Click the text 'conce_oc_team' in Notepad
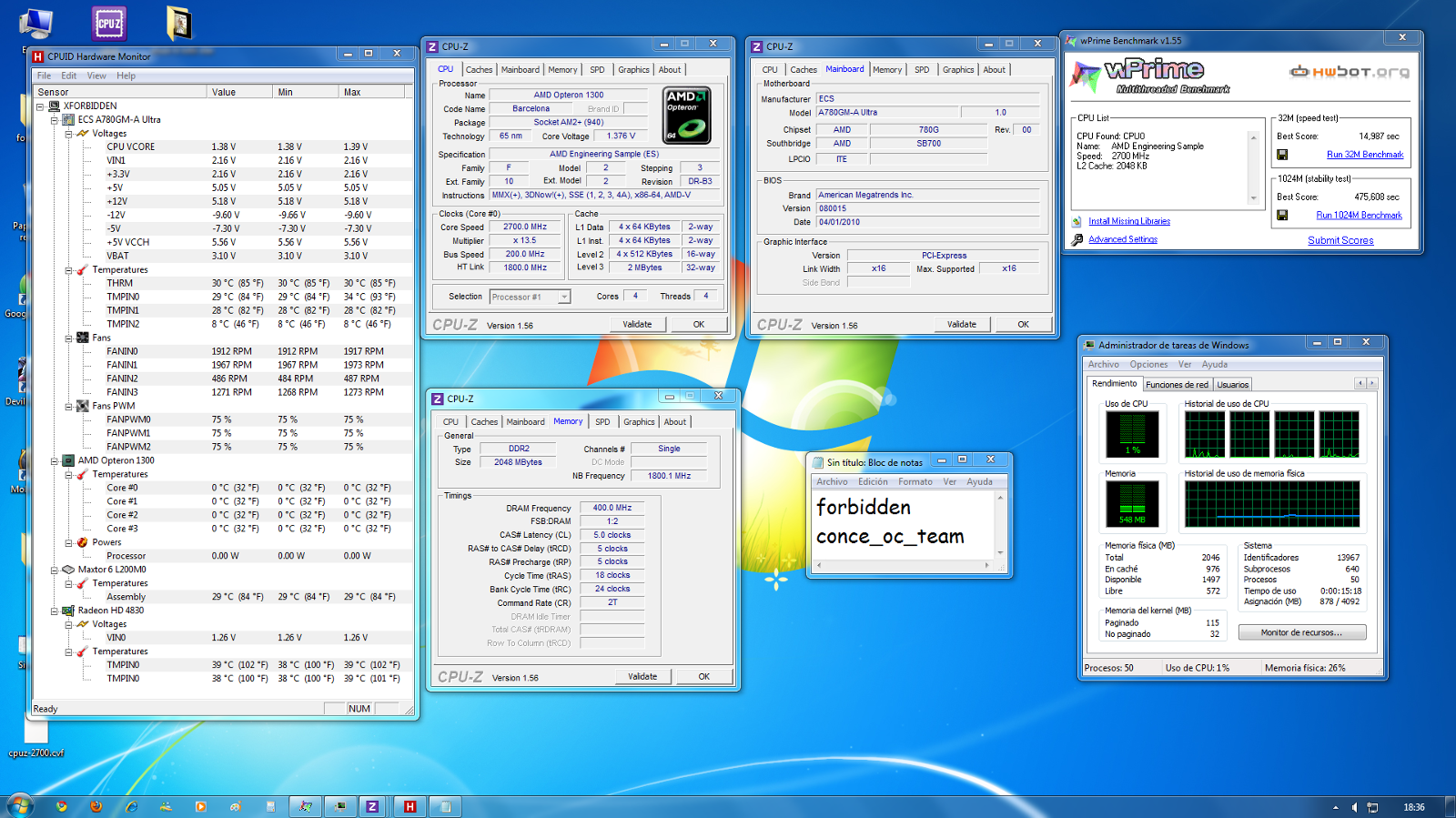 pyautogui.click(x=890, y=537)
